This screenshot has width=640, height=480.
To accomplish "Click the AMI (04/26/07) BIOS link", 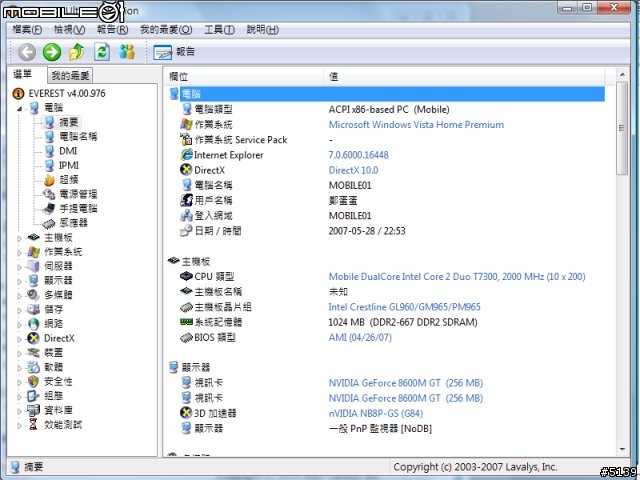I will tap(360, 338).
